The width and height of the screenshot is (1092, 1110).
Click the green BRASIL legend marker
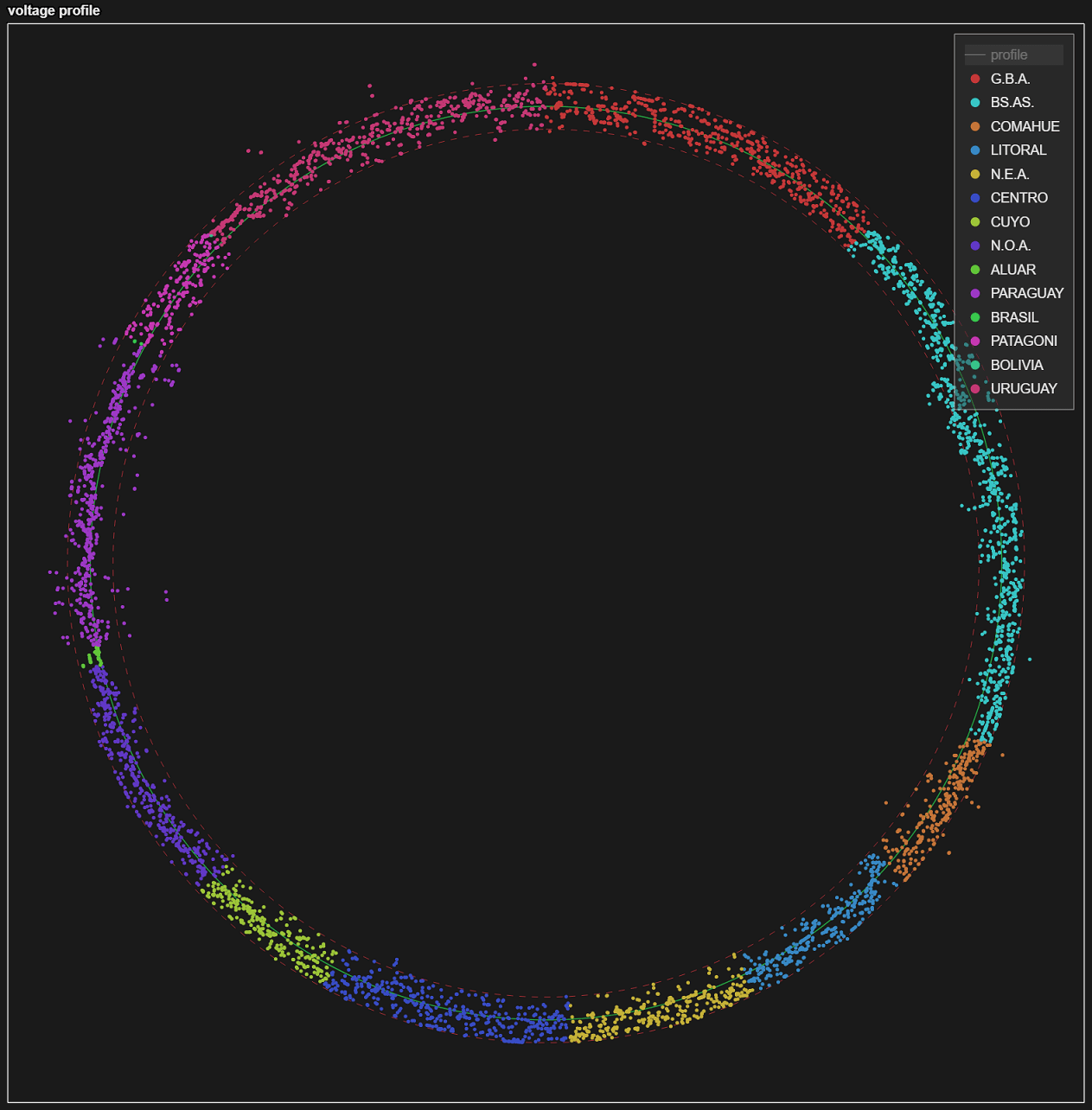tap(975, 317)
